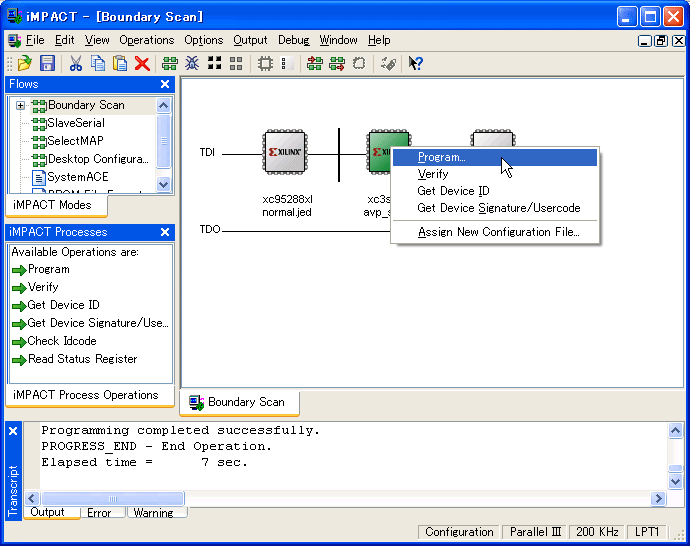This screenshot has height=546, width=690.
Task: Close the Transcript panel with X
Action: tap(13, 431)
